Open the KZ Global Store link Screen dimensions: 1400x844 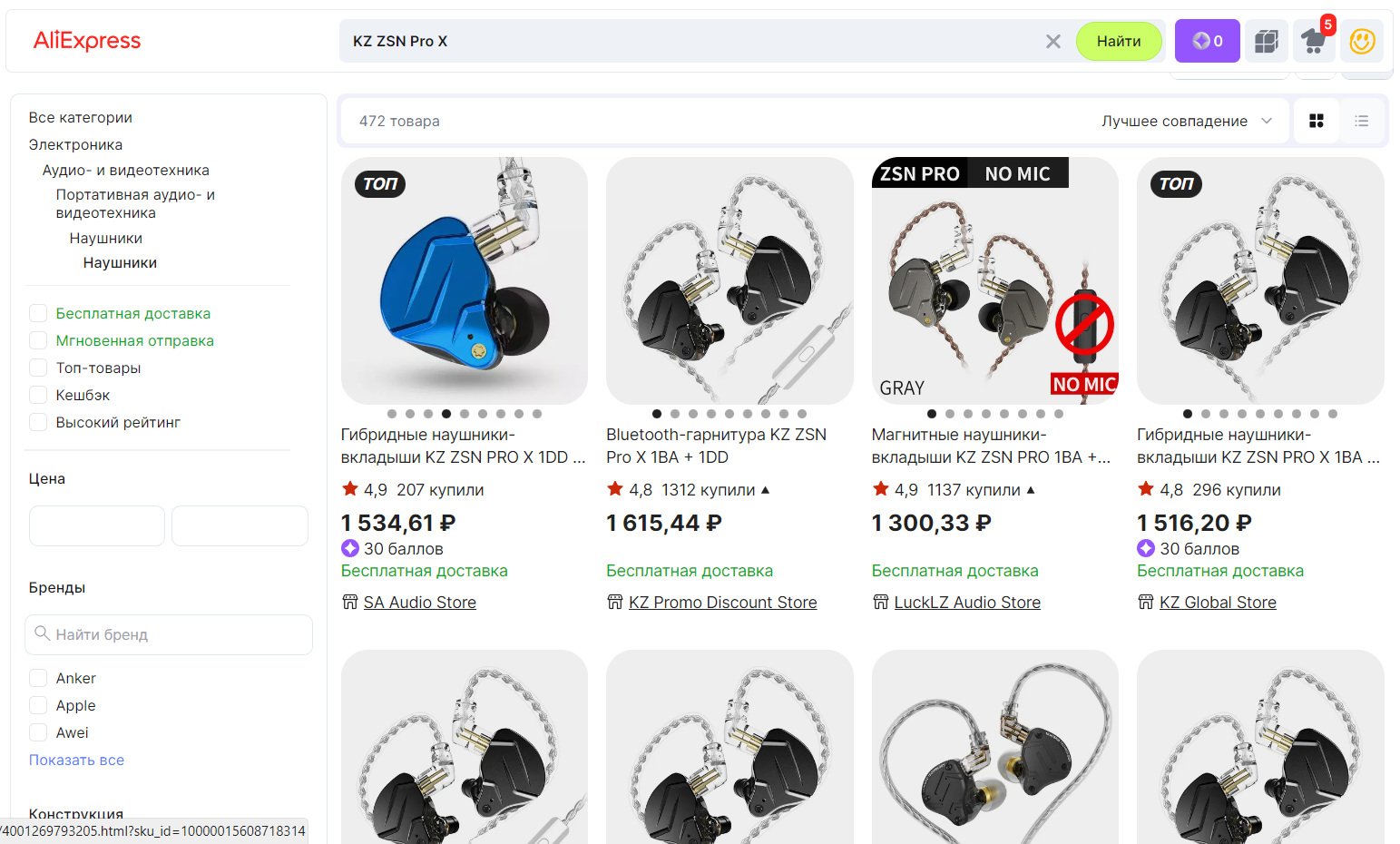tap(1218, 602)
